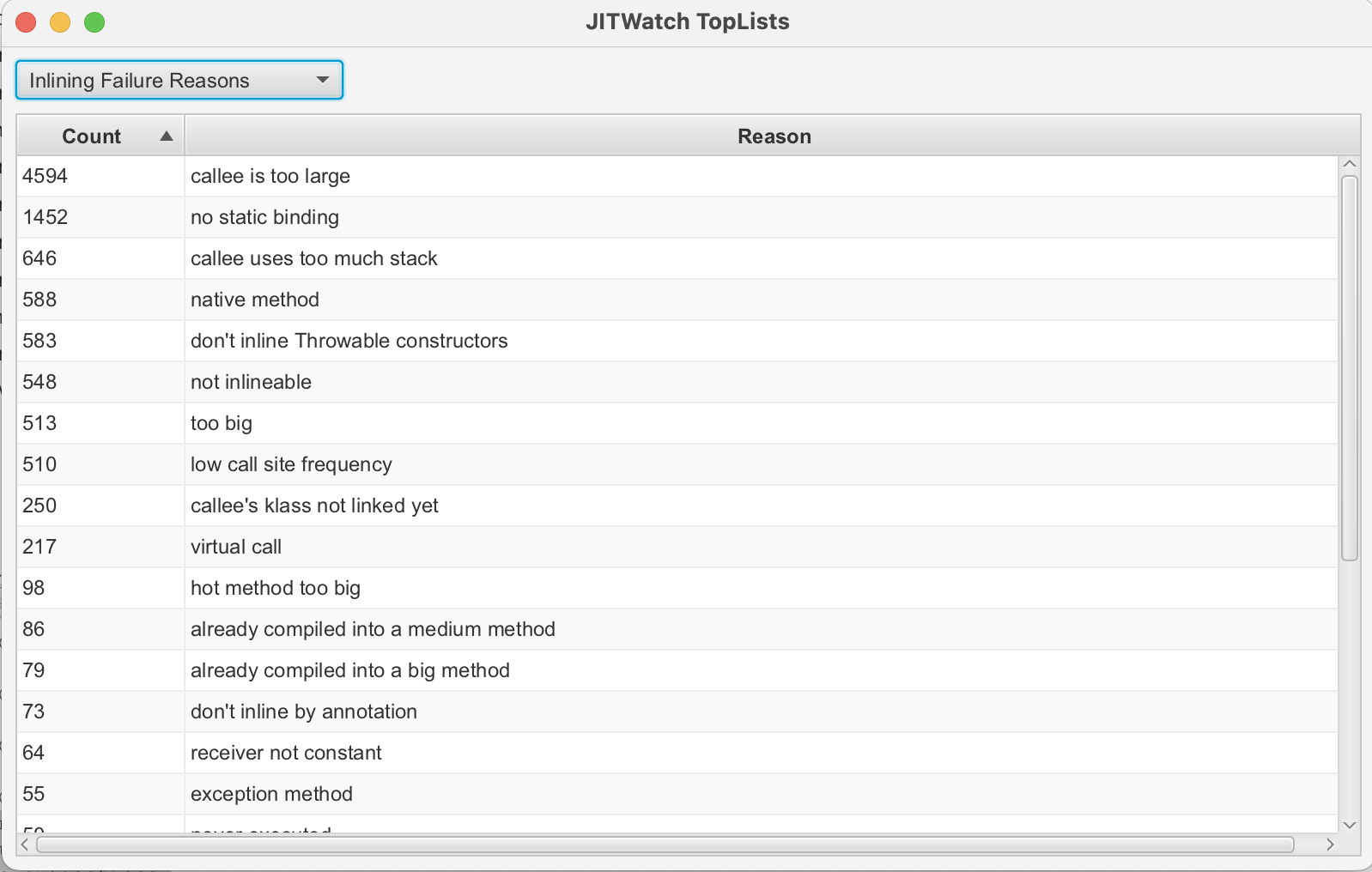This screenshot has height=872, width=1372.
Task: Select the 'native method' row
Action: click(x=677, y=300)
